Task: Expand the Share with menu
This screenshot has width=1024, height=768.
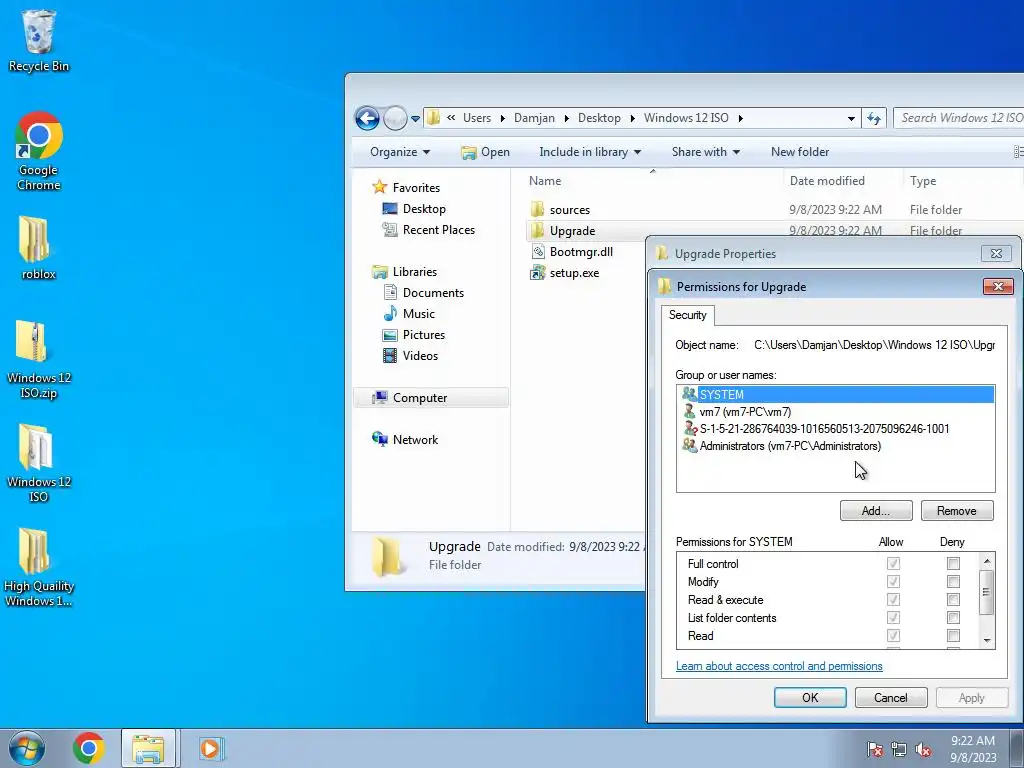Action: 705,152
